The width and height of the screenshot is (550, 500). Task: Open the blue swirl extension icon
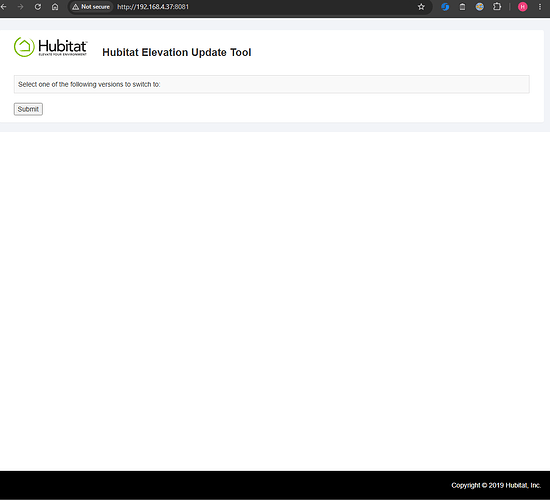click(445, 7)
